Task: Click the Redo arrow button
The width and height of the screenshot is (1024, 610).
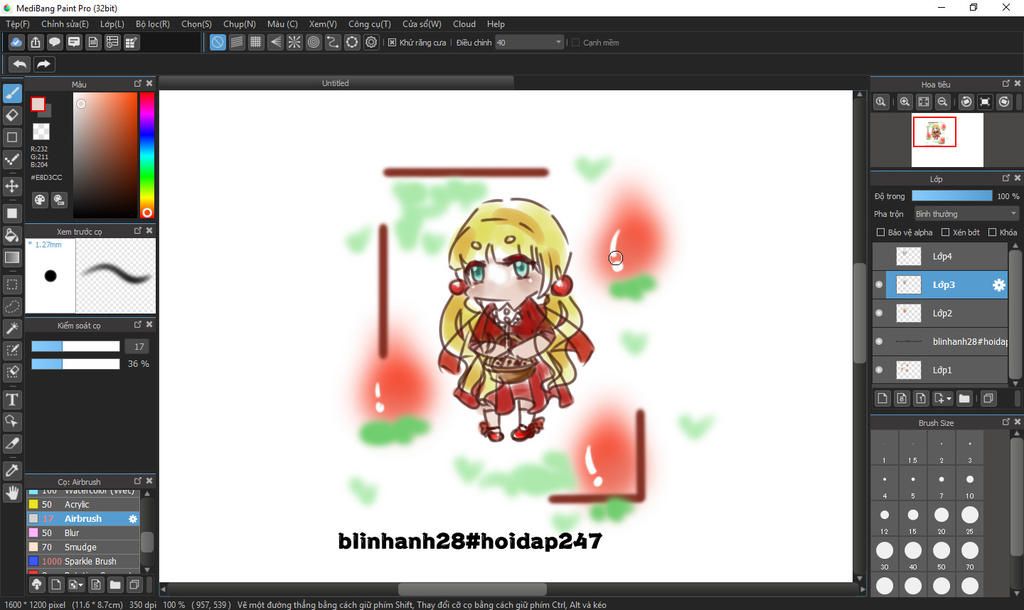Action: click(x=44, y=64)
